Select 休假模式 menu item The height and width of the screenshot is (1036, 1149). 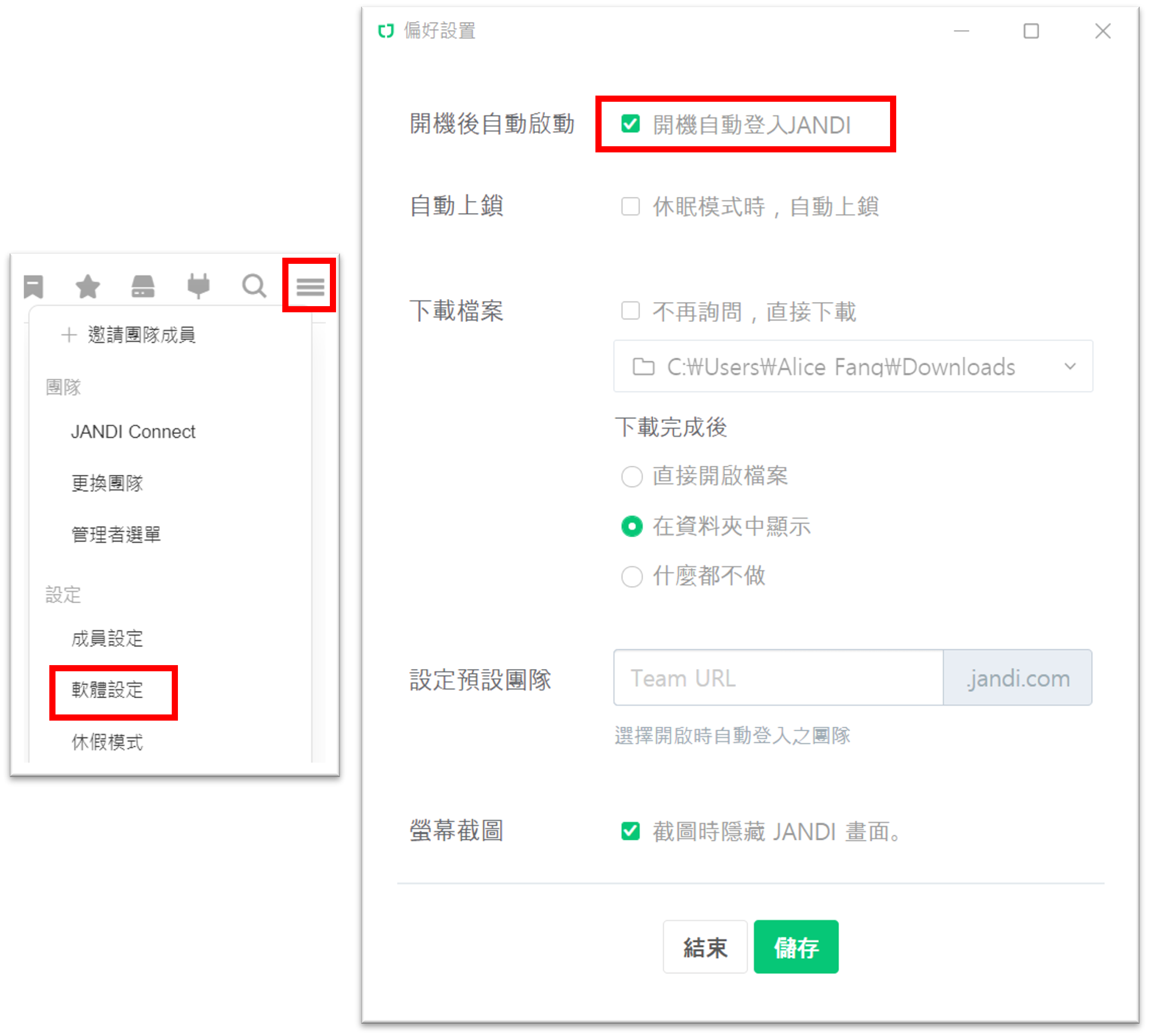(107, 742)
